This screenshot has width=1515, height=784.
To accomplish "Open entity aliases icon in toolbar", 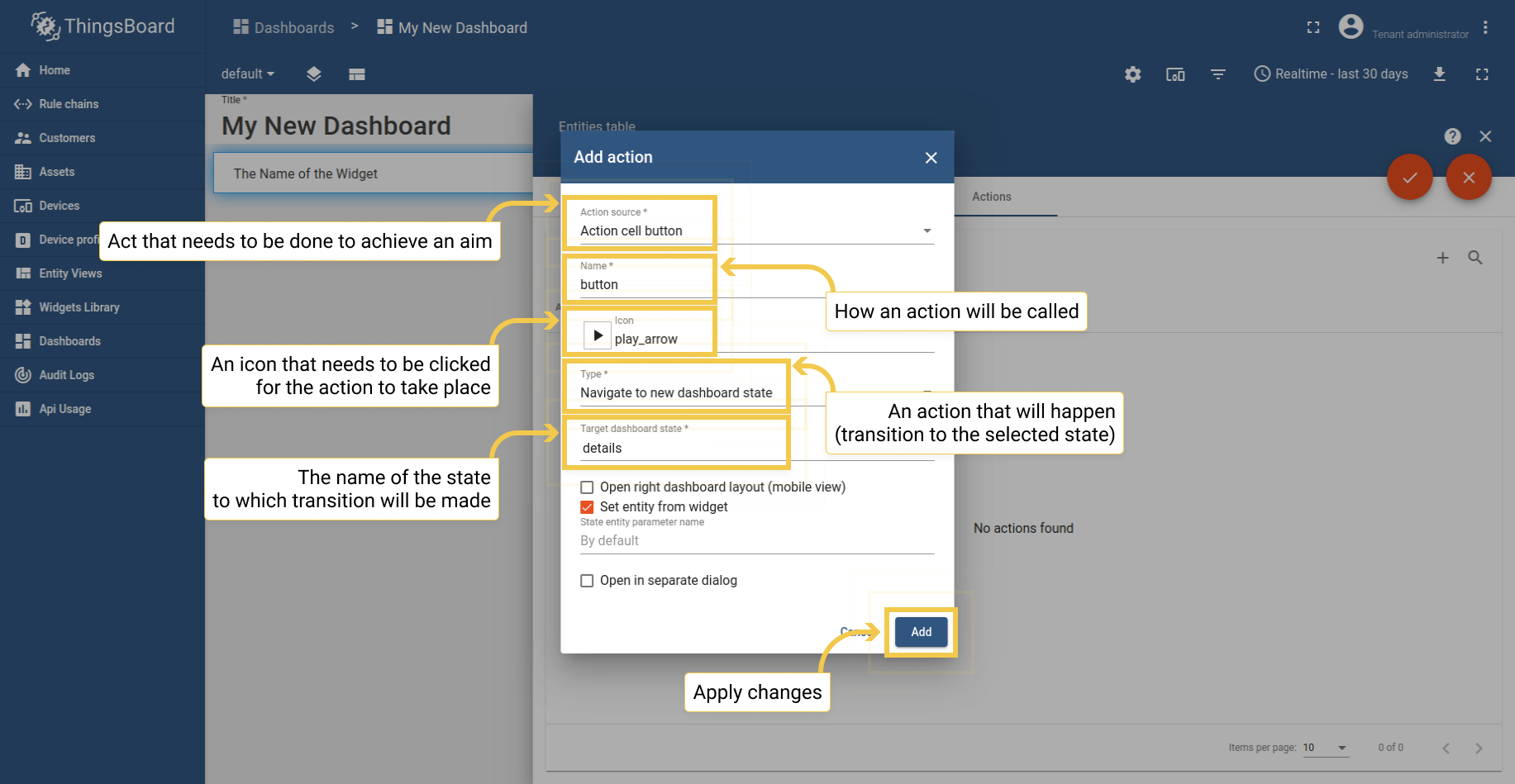I will click(x=1175, y=74).
